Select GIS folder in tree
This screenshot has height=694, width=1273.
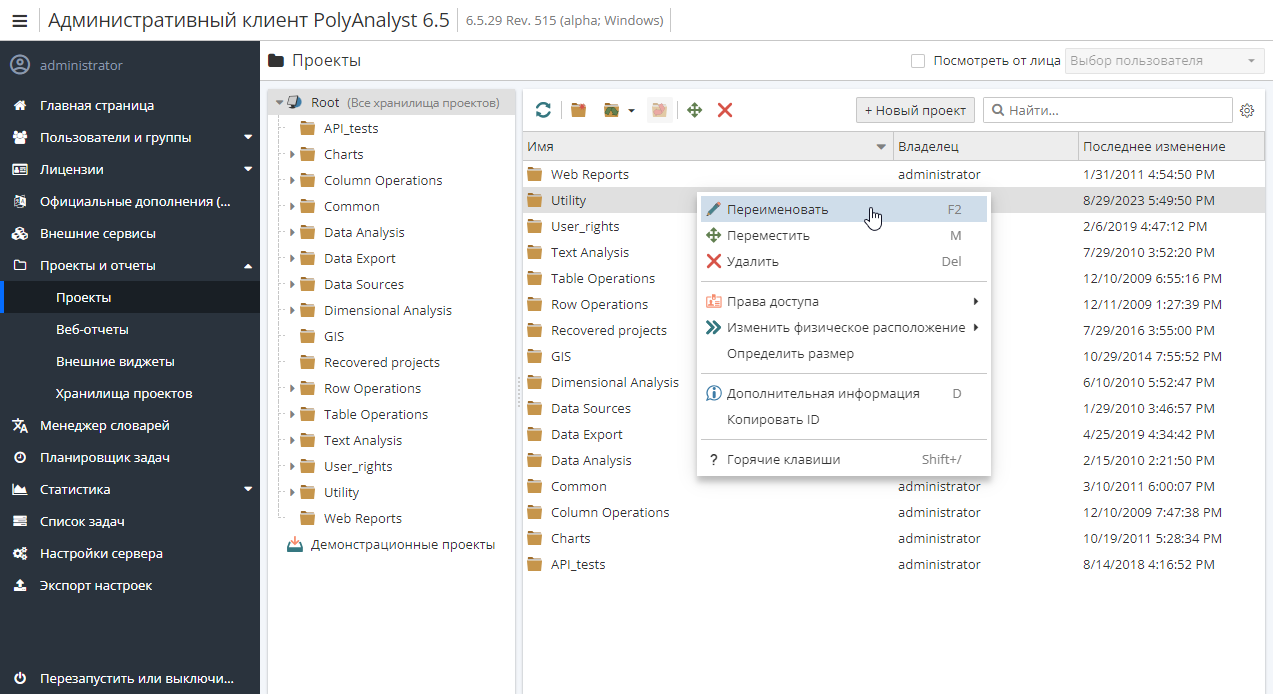click(x=334, y=336)
